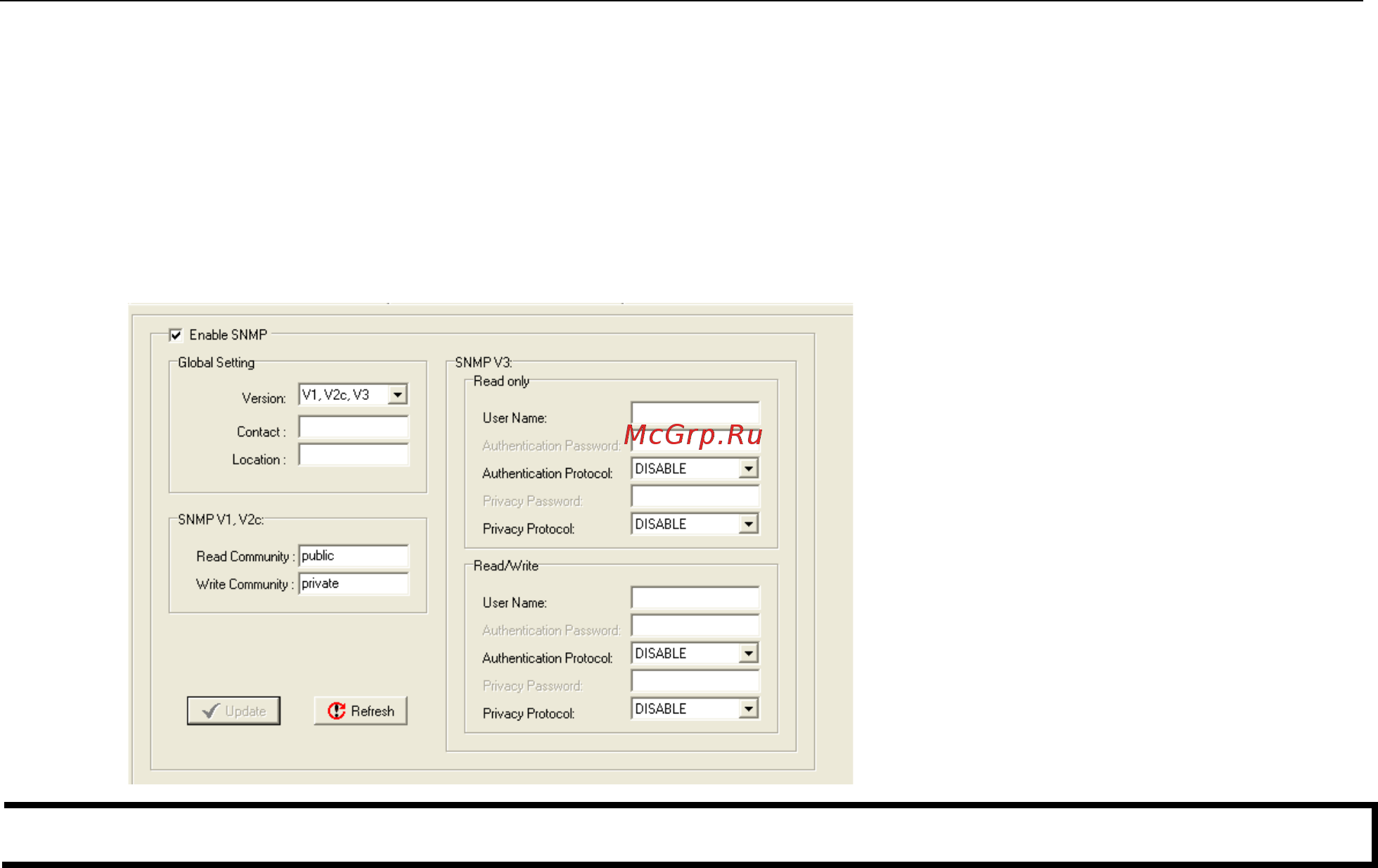Click the Read/Write Authentication Password field
The width and height of the screenshot is (1378, 868).
tap(695, 626)
